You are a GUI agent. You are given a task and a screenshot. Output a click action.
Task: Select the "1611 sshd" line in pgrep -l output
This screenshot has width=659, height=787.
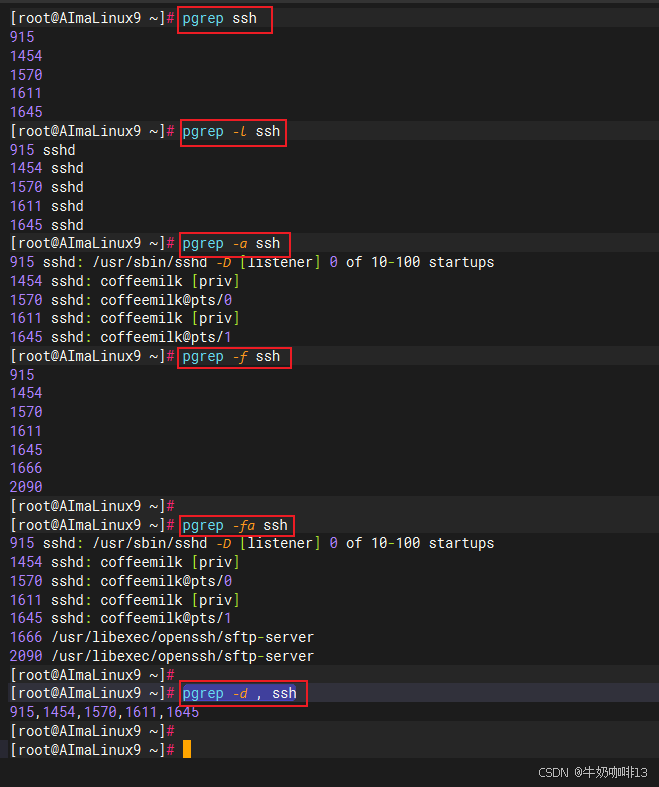tap(47, 206)
